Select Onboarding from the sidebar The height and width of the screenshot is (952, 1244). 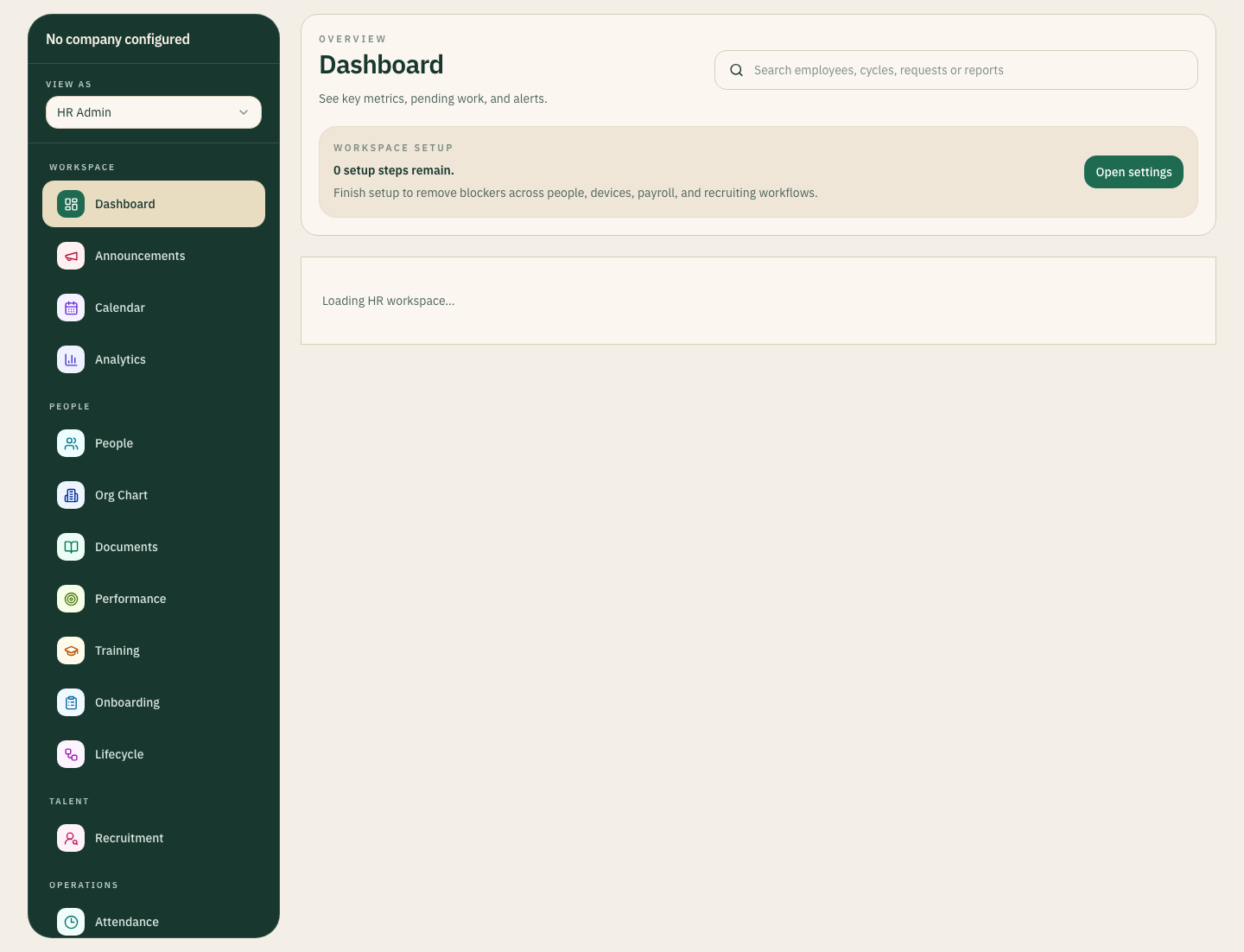tap(127, 702)
